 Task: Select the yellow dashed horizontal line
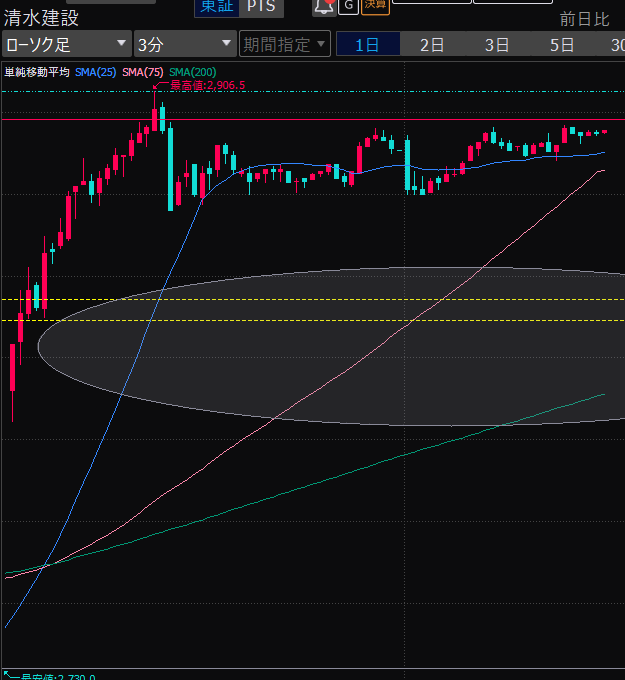(x=300, y=320)
